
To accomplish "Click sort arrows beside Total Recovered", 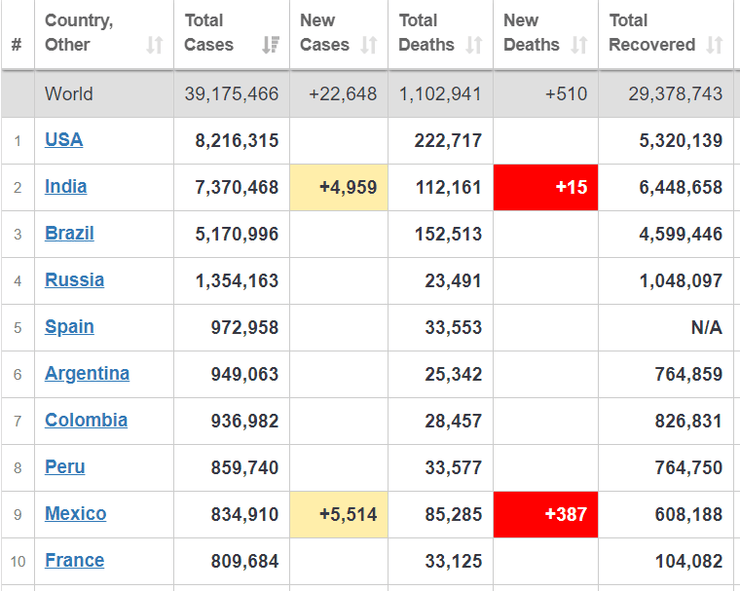I will 714,45.
